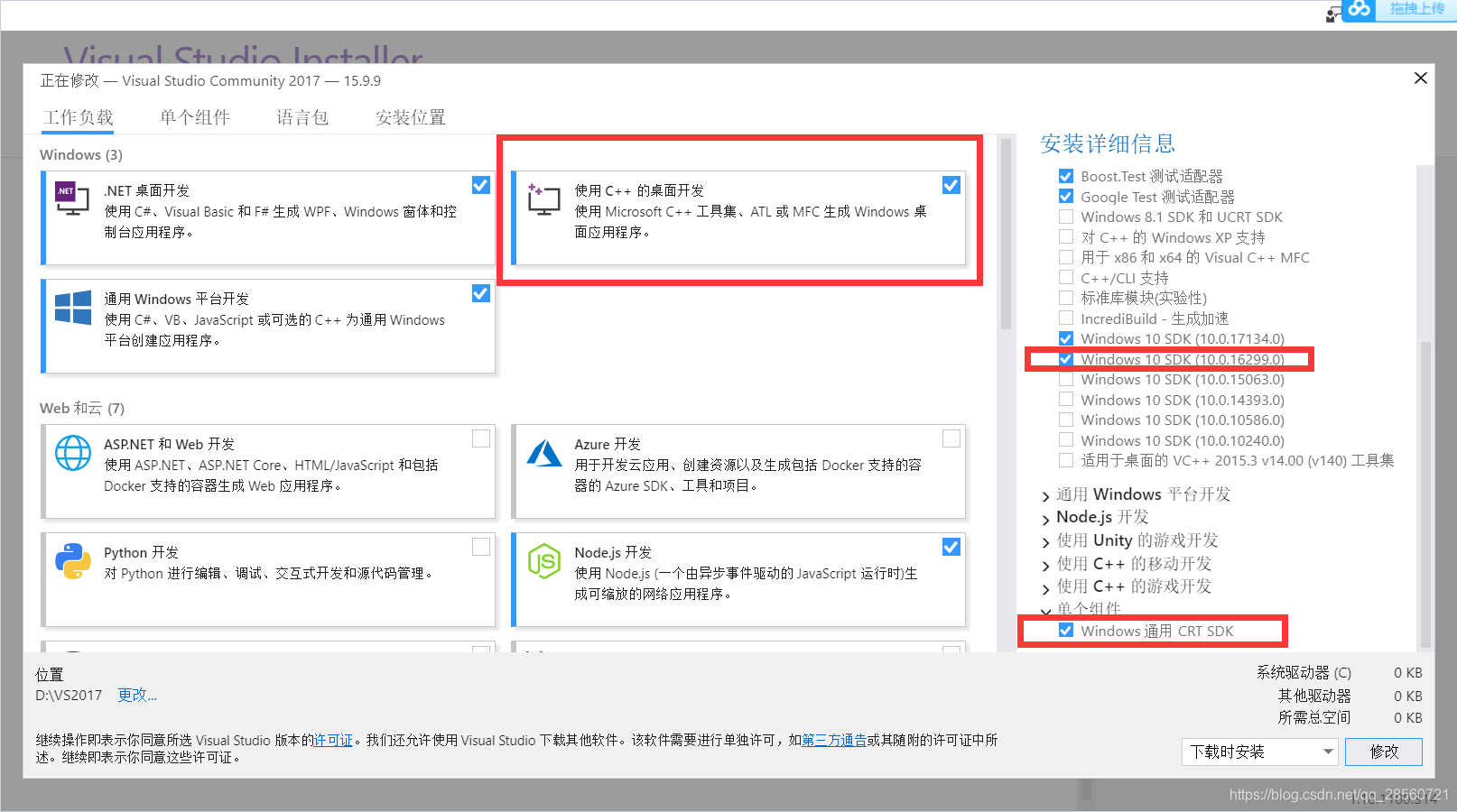Check VC++ 2015.3 v14.00 (v140) 工具集
The width and height of the screenshot is (1457, 812).
coord(1066,460)
